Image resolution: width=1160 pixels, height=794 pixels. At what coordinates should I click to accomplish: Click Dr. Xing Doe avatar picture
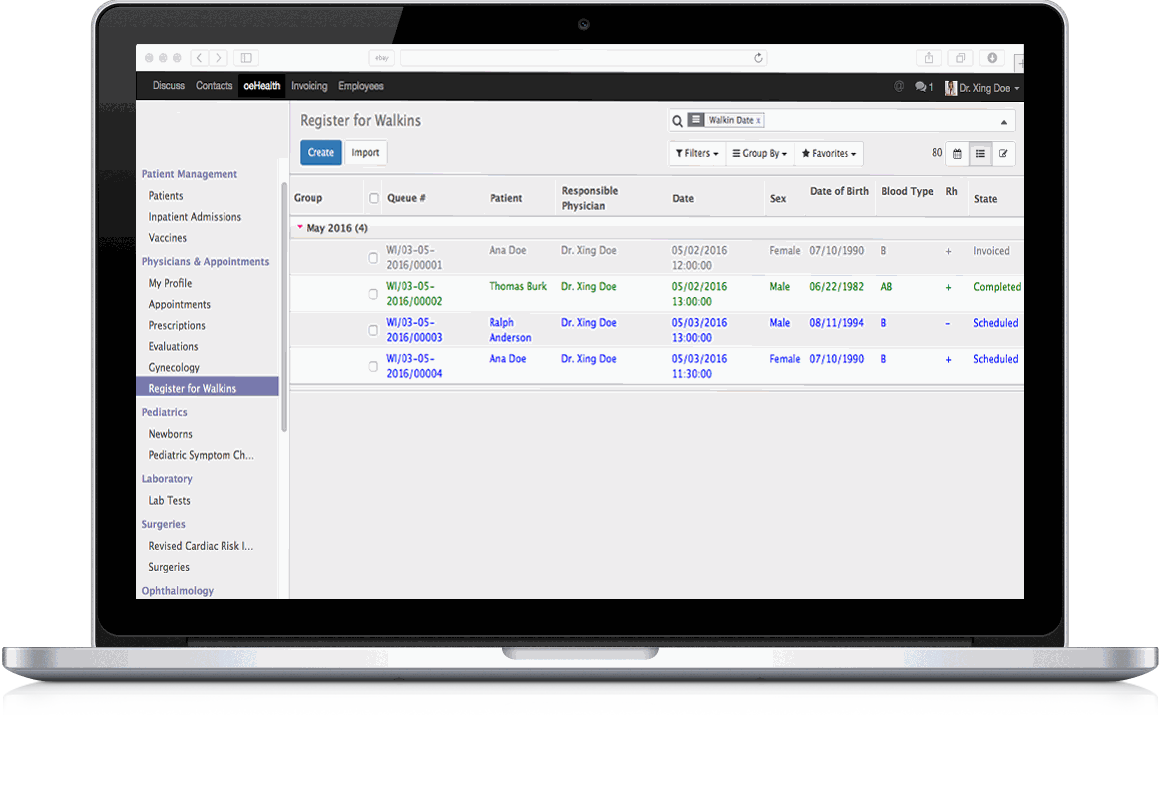(x=951, y=88)
